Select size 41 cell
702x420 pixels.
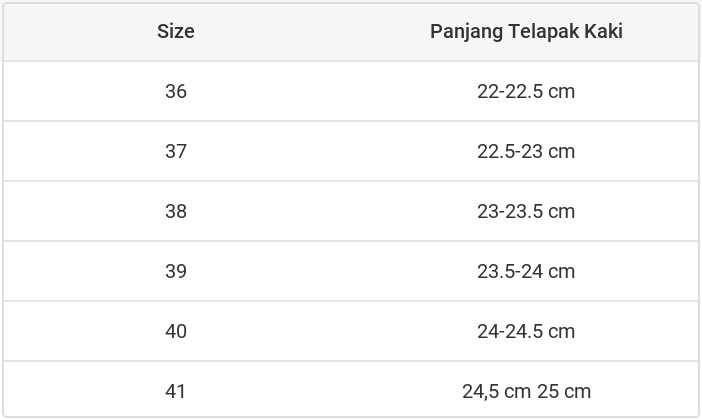point(176,391)
